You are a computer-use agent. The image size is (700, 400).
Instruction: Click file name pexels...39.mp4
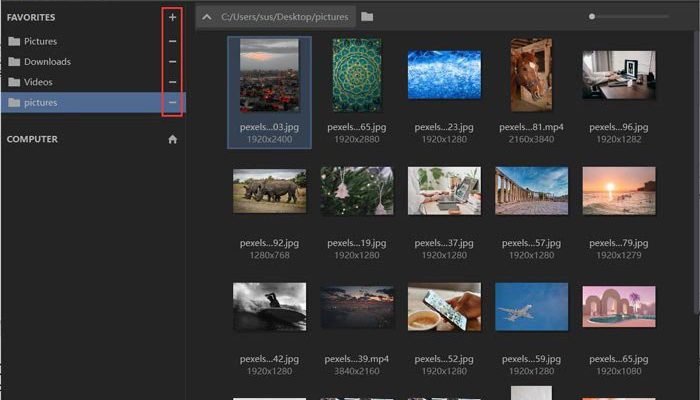pyautogui.click(x=357, y=359)
